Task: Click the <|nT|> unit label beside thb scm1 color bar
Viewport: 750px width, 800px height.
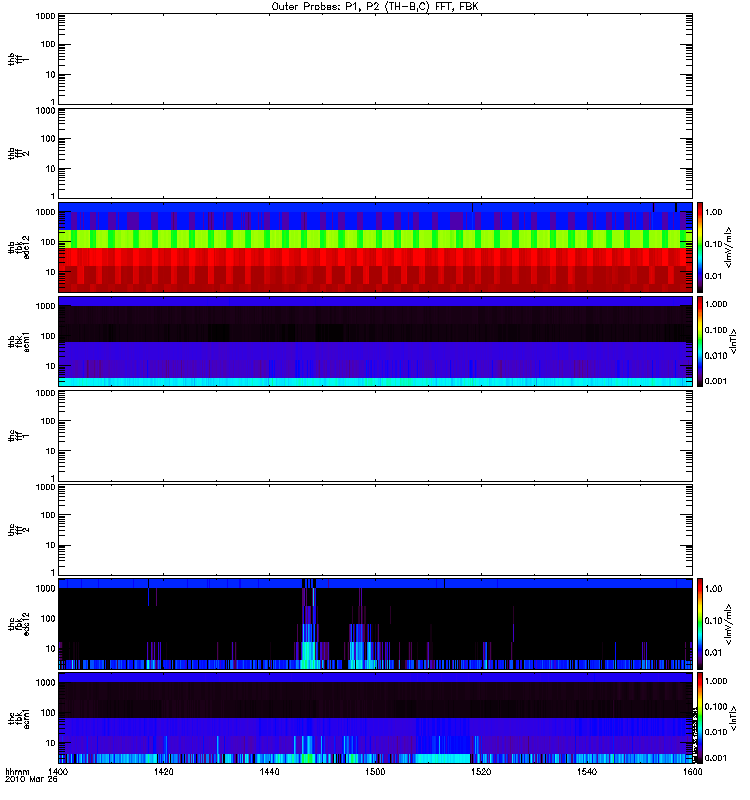Action: click(x=733, y=341)
